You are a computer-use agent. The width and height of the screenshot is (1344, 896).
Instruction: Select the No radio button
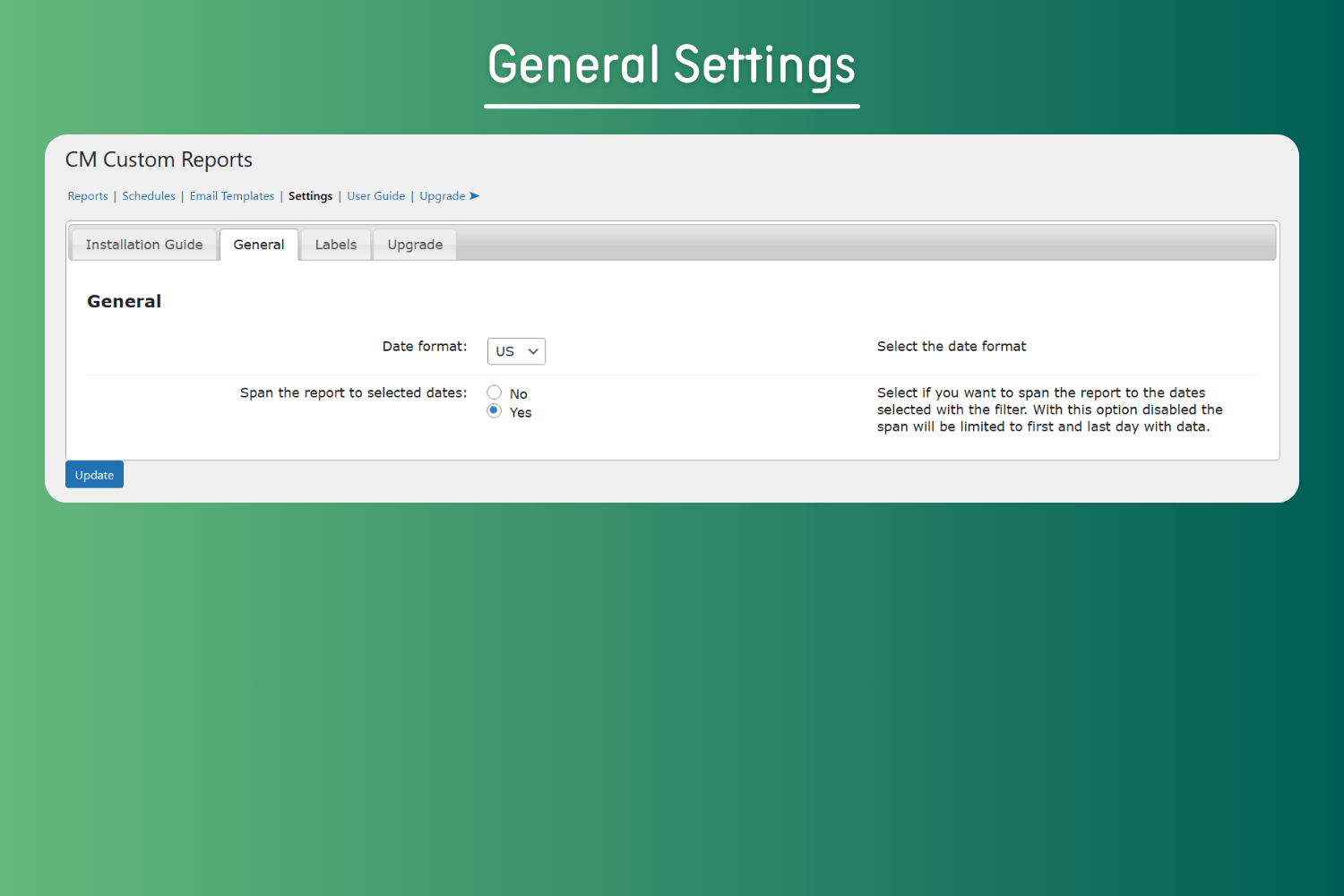click(x=494, y=392)
